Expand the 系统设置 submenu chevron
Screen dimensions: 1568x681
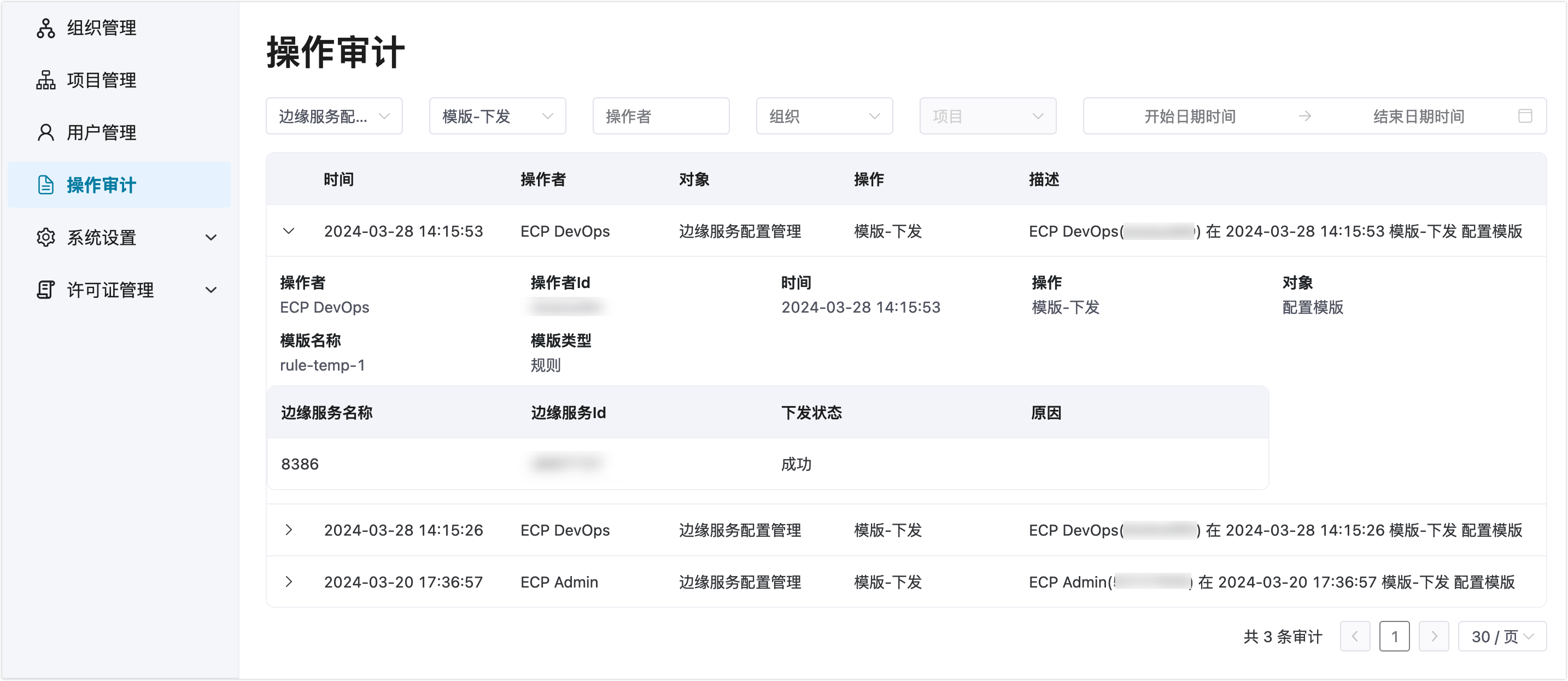point(211,237)
